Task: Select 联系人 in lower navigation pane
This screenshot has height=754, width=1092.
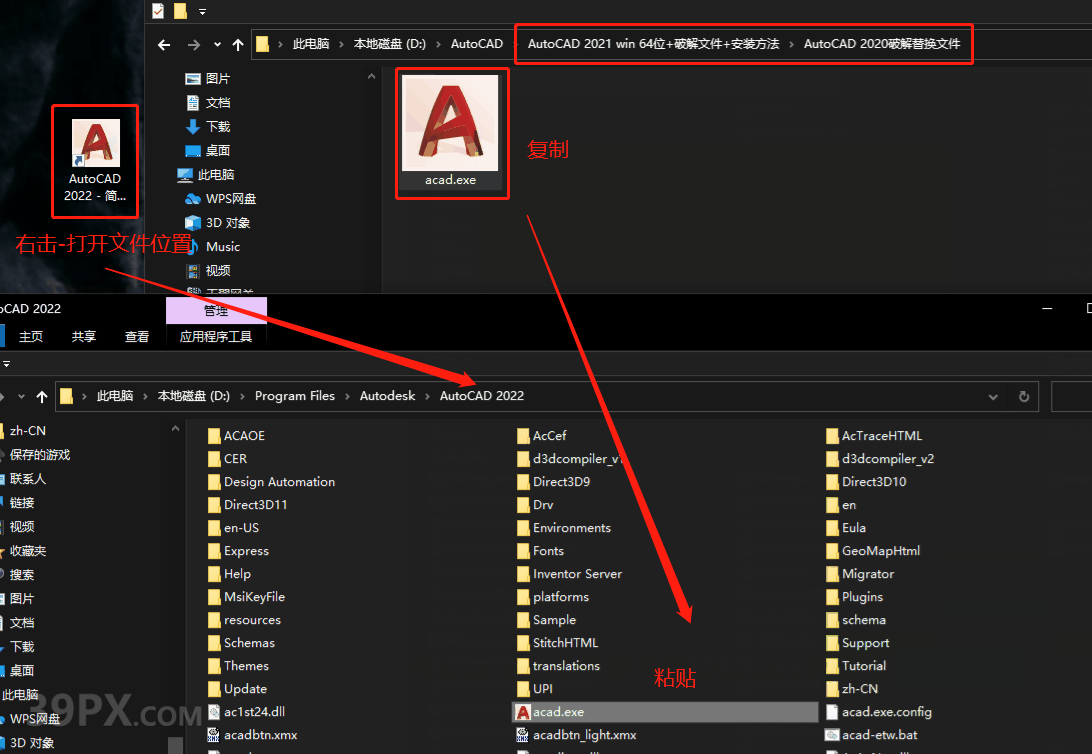Action: pyautogui.click(x=24, y=479)
